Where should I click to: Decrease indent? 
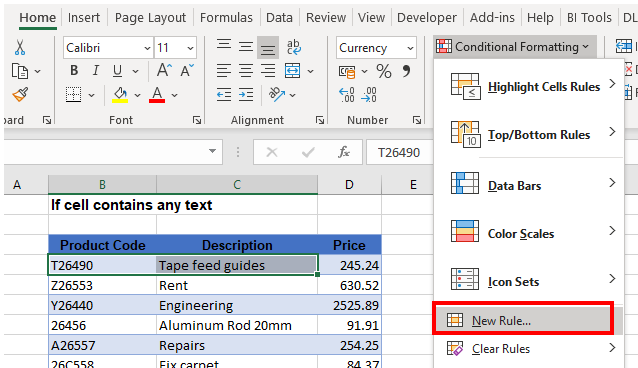tap(224, 95)
